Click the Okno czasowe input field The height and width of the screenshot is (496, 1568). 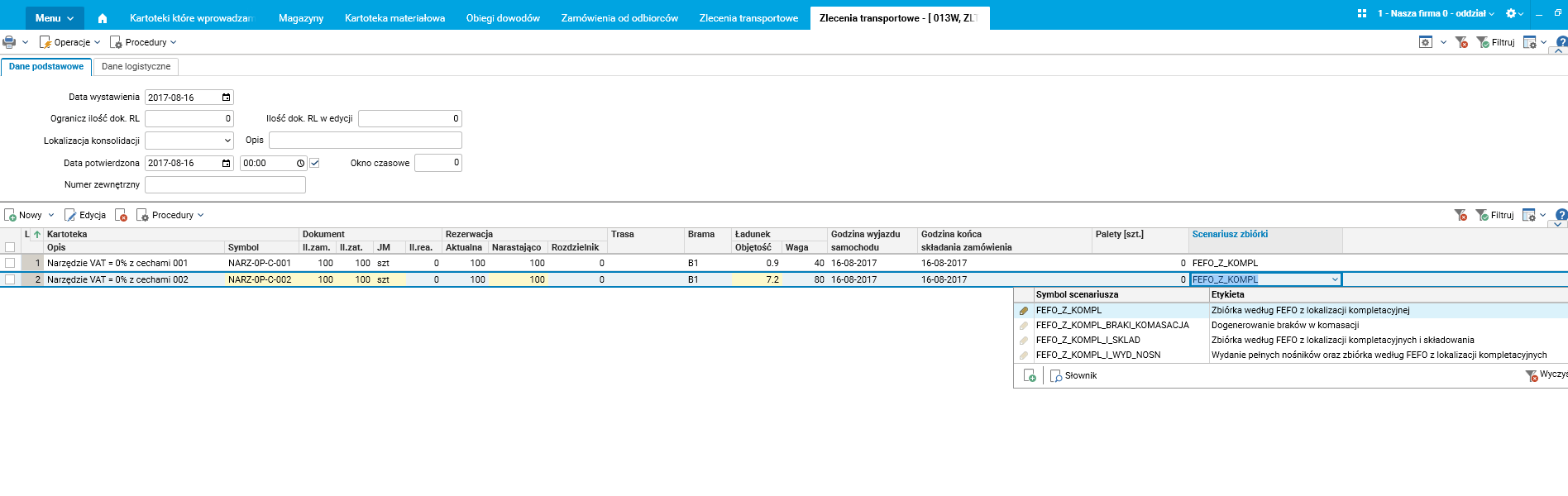438,163
